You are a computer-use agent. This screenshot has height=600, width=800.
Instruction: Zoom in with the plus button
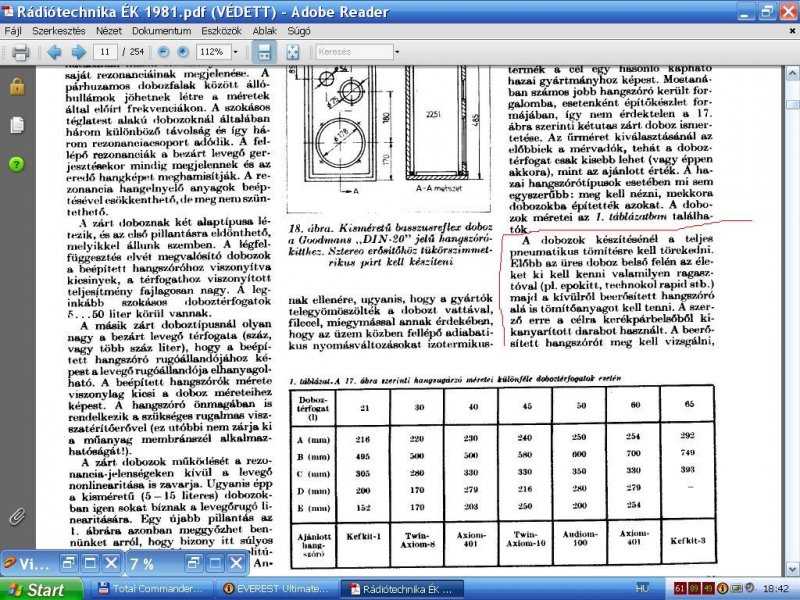tap(182, 52)
